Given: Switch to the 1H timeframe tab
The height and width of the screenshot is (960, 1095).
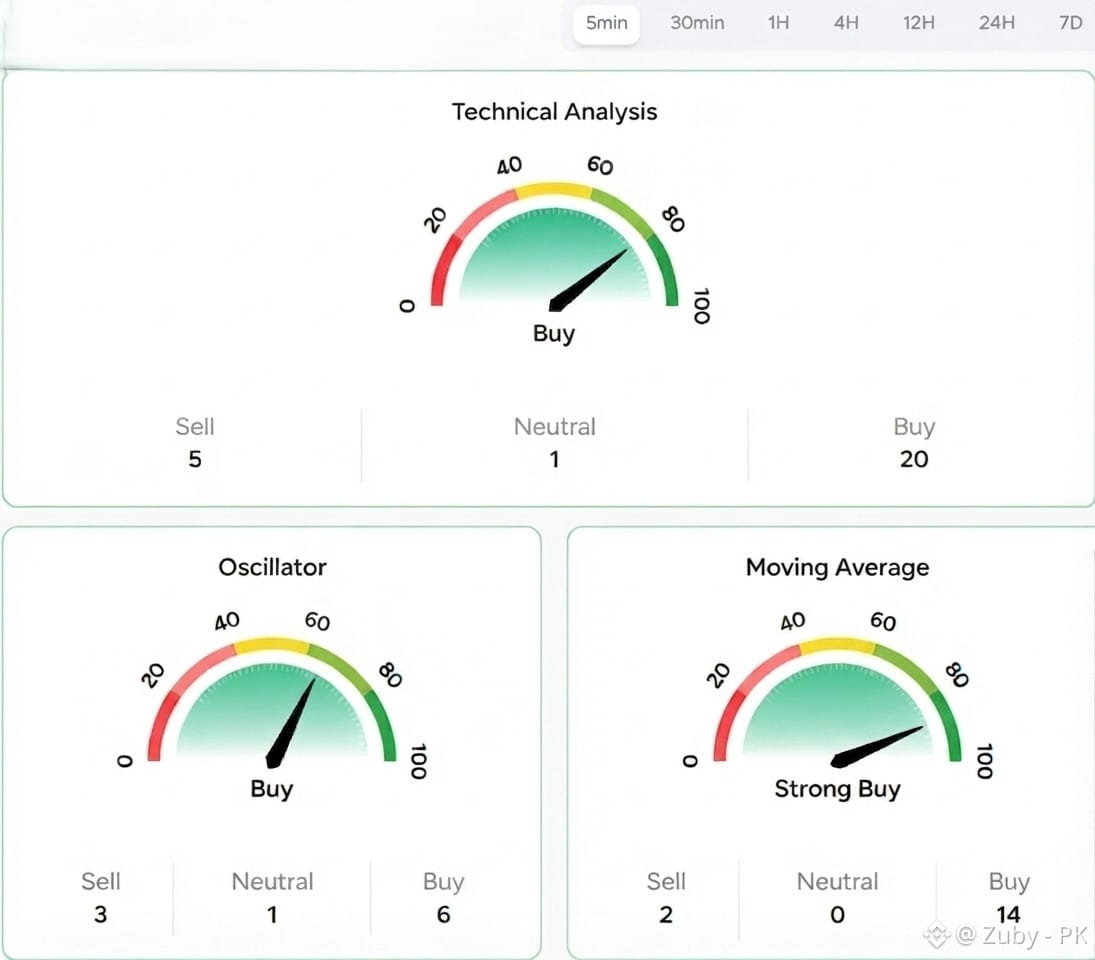Looking at the screenshot, I should pyautogui.click(x=778, y=23).
